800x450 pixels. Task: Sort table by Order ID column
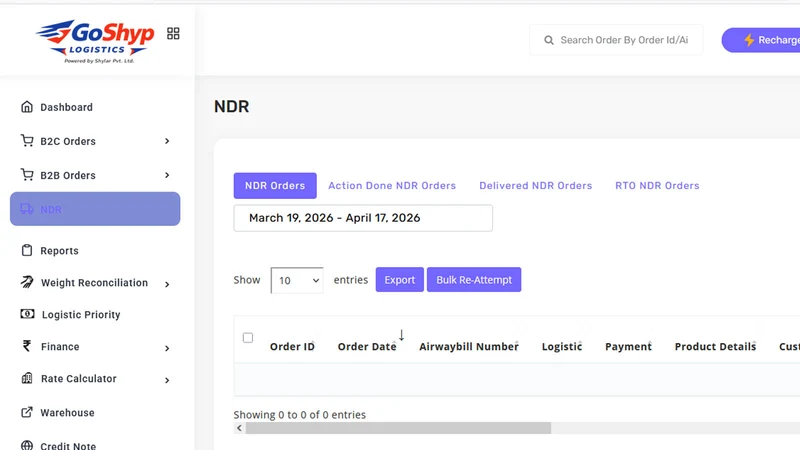pyautogui.click(x=292, y=346)
